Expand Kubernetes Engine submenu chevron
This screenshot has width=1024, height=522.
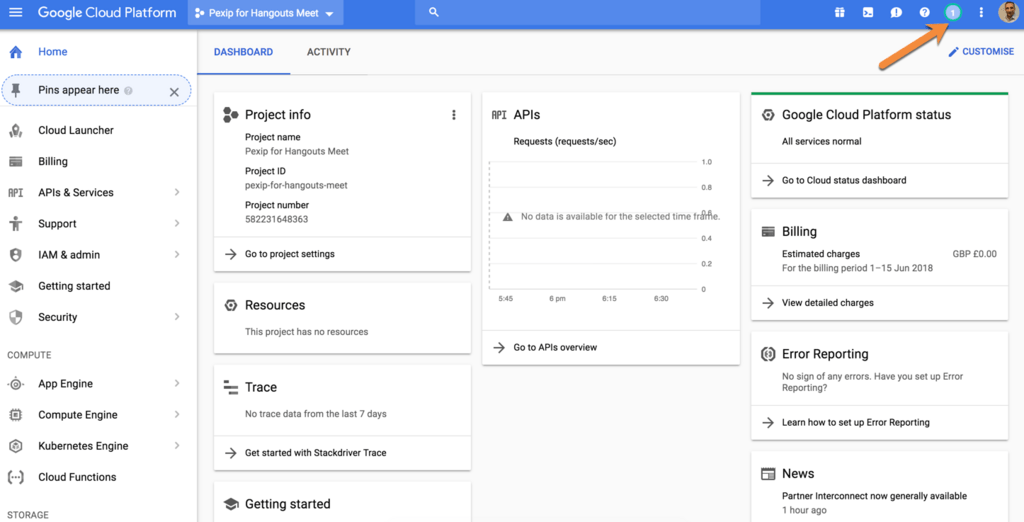click(177, 446)
